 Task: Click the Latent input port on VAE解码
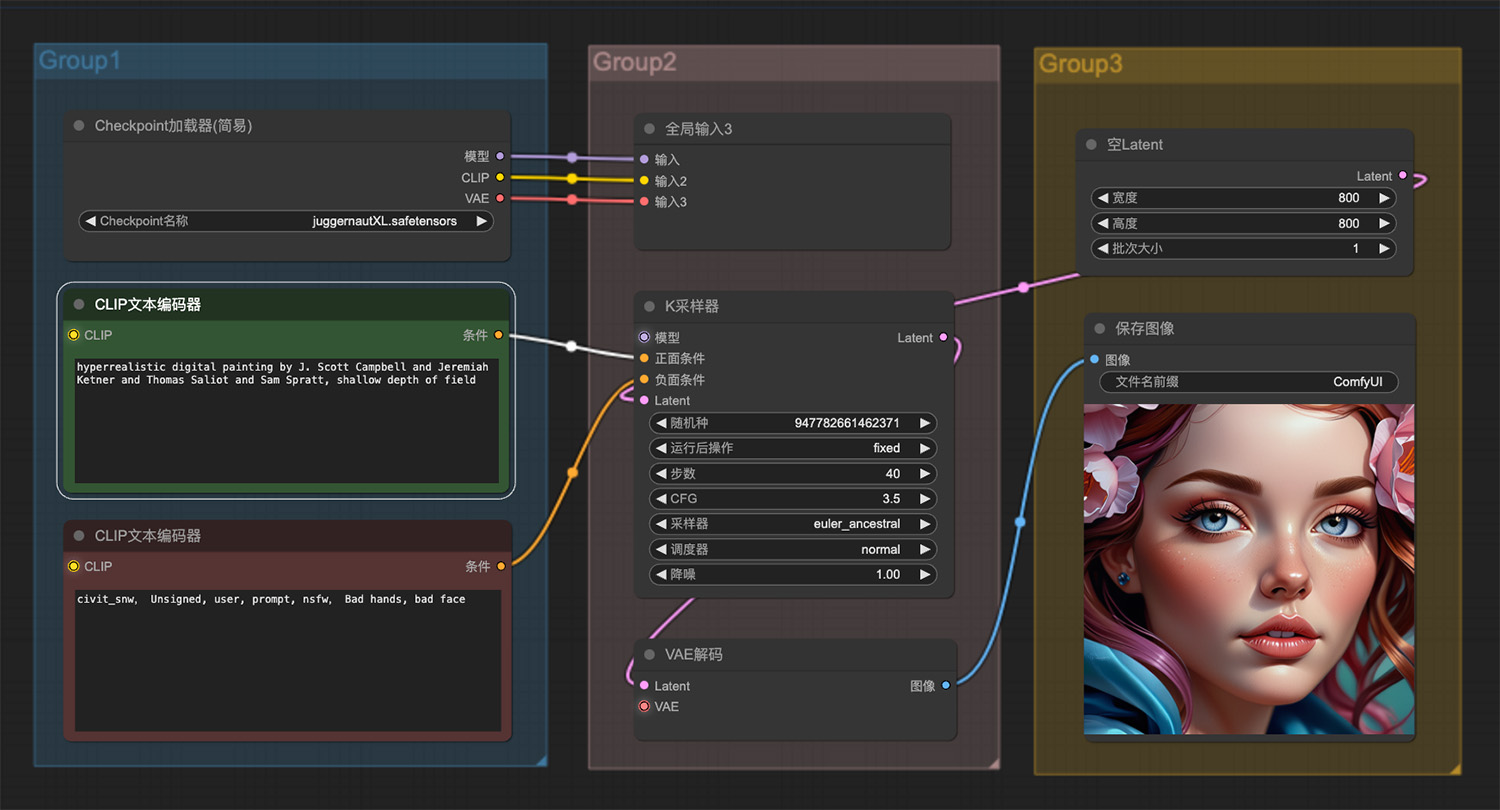(644, 685)
